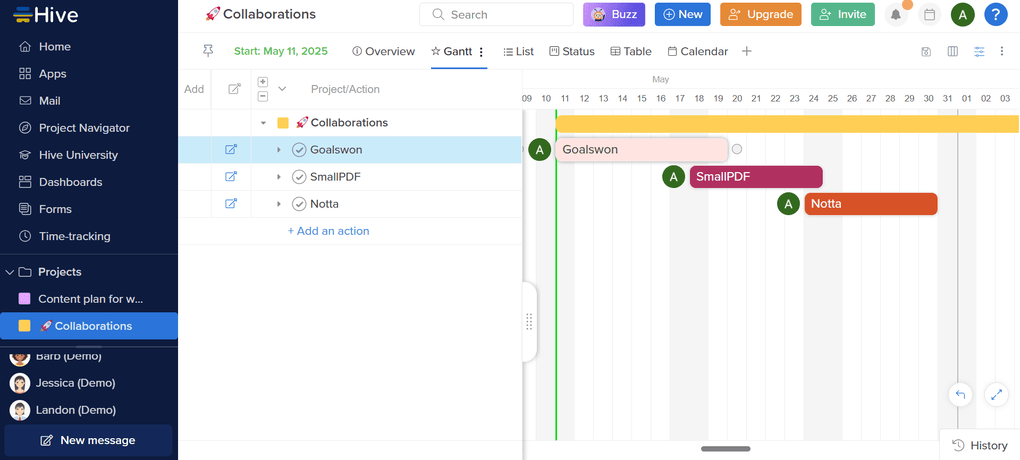
Task: Click the Search field
Action: (496, 14)
